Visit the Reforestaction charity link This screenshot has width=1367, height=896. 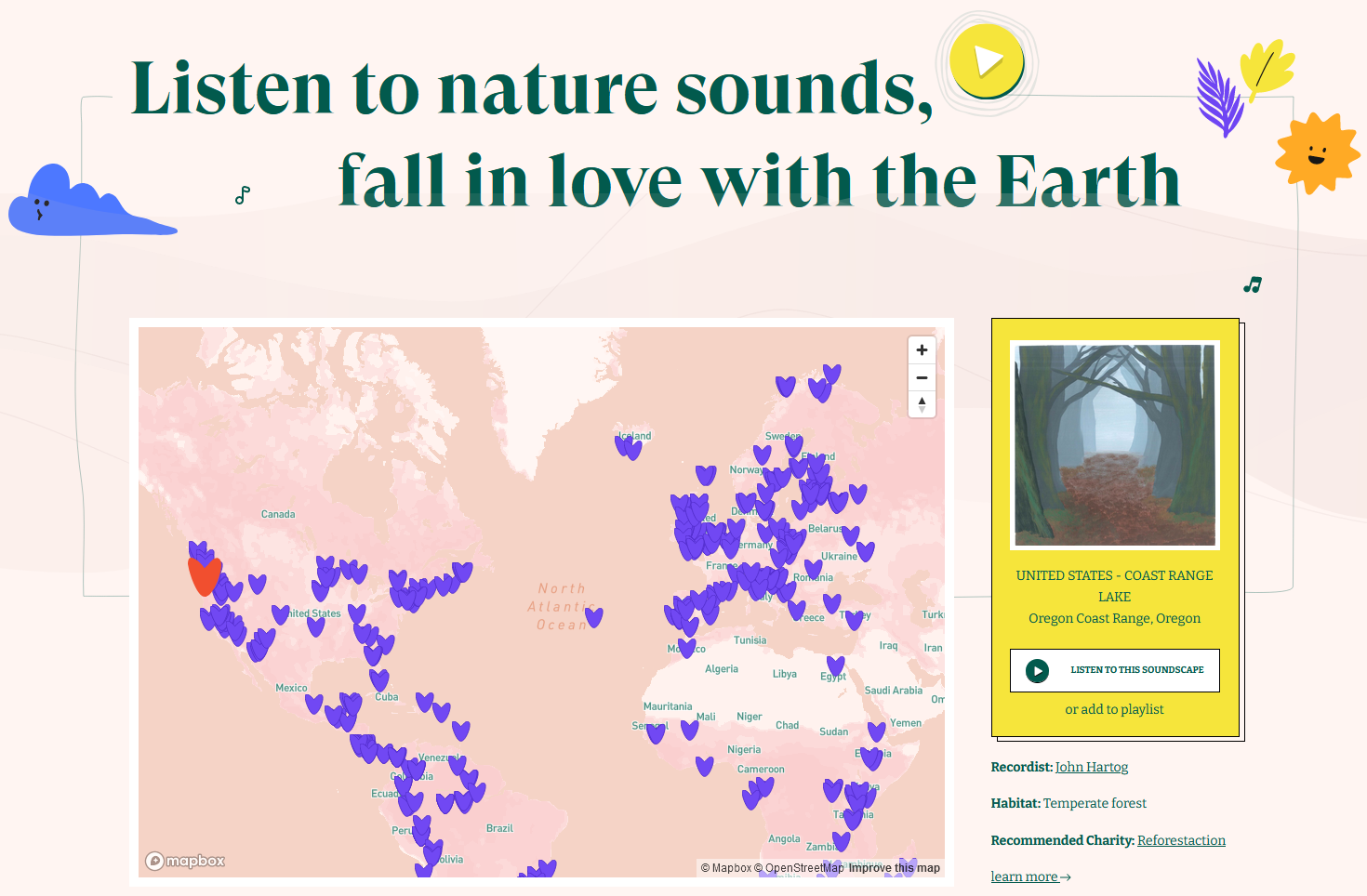click(x=1181, y=840)
